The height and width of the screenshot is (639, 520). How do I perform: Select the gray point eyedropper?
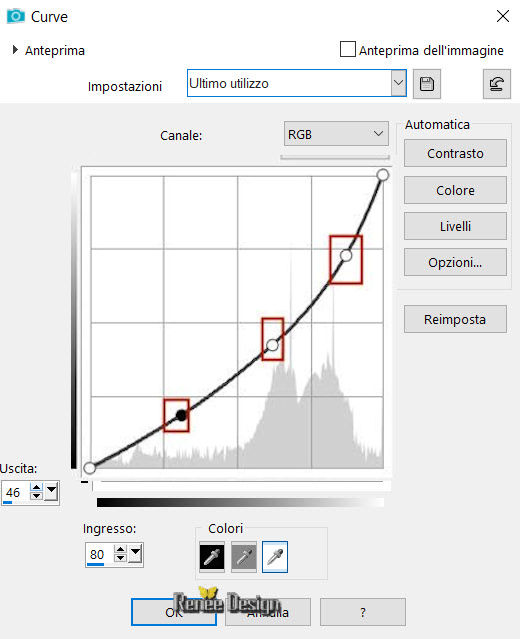(244, 557)
